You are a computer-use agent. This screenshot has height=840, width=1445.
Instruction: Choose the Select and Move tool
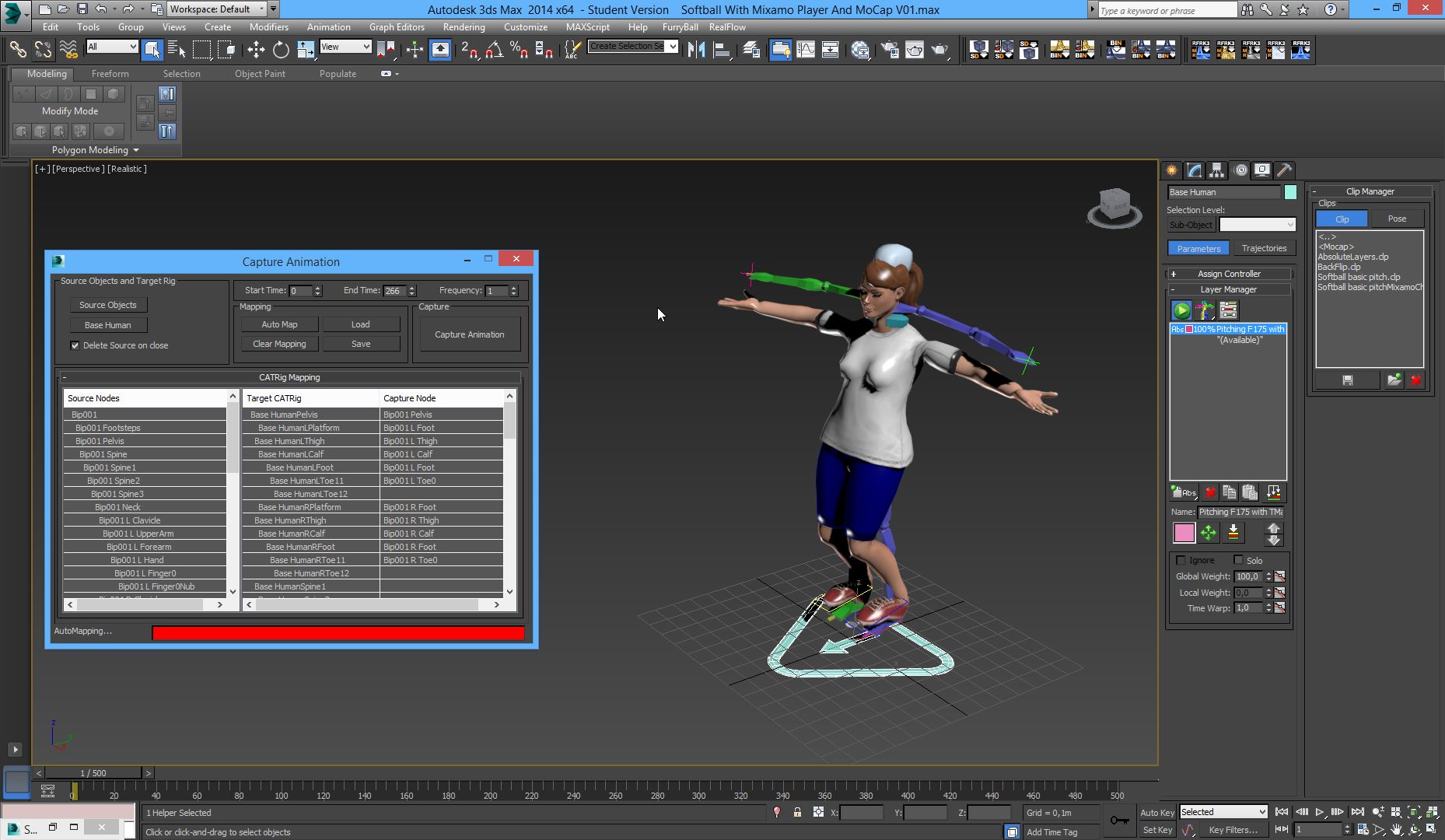[x=256, y=50]
